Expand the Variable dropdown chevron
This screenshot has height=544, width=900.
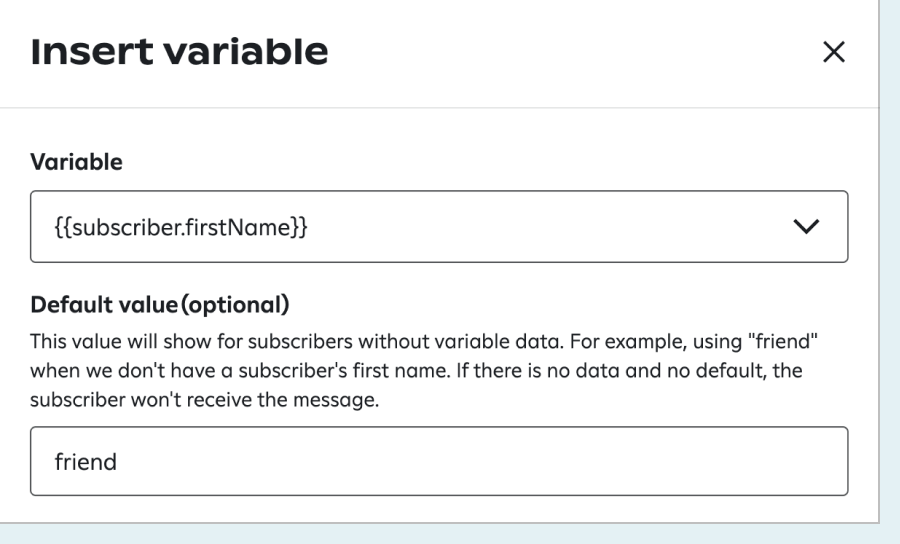[805, 227]
